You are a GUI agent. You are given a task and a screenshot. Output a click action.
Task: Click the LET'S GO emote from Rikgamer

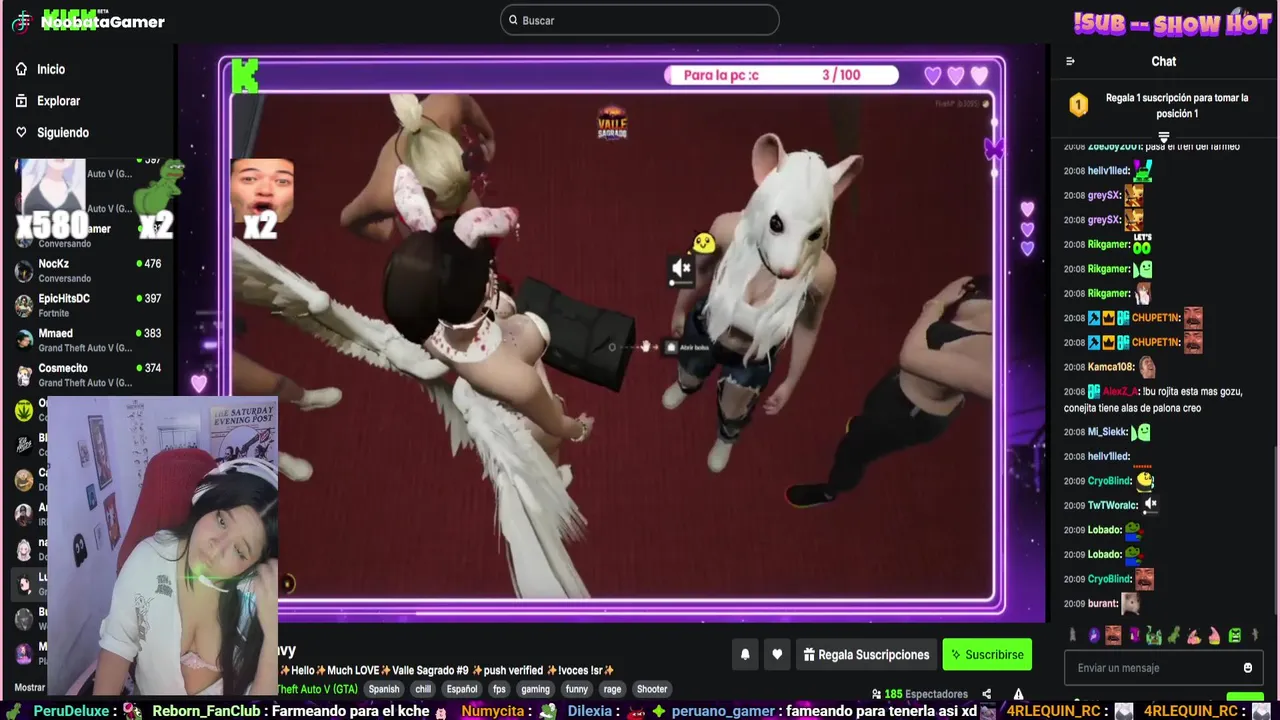click(1142, 244)
